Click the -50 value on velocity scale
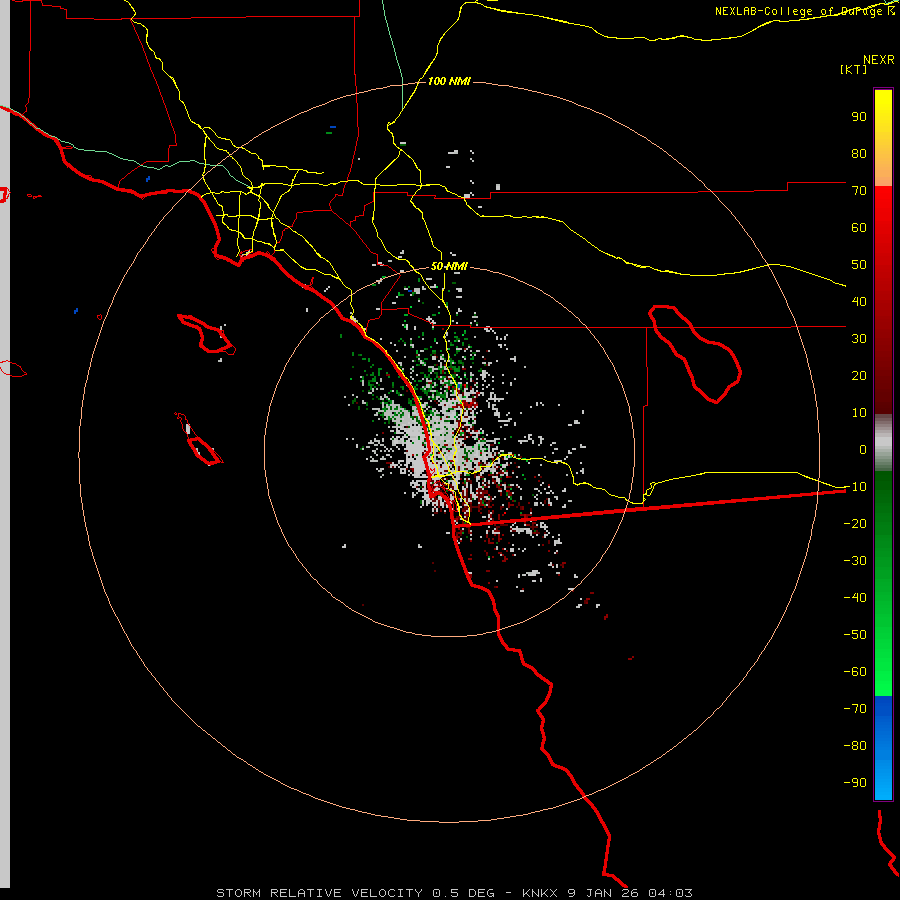The image size is (900, 900). (855, 634)
